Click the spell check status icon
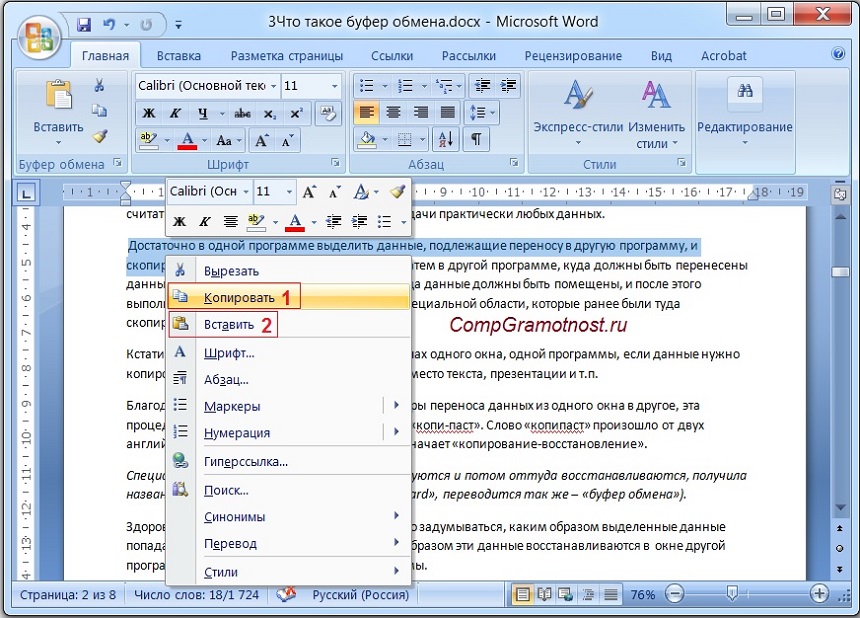The image size is (860, 618). pos(286,594)
